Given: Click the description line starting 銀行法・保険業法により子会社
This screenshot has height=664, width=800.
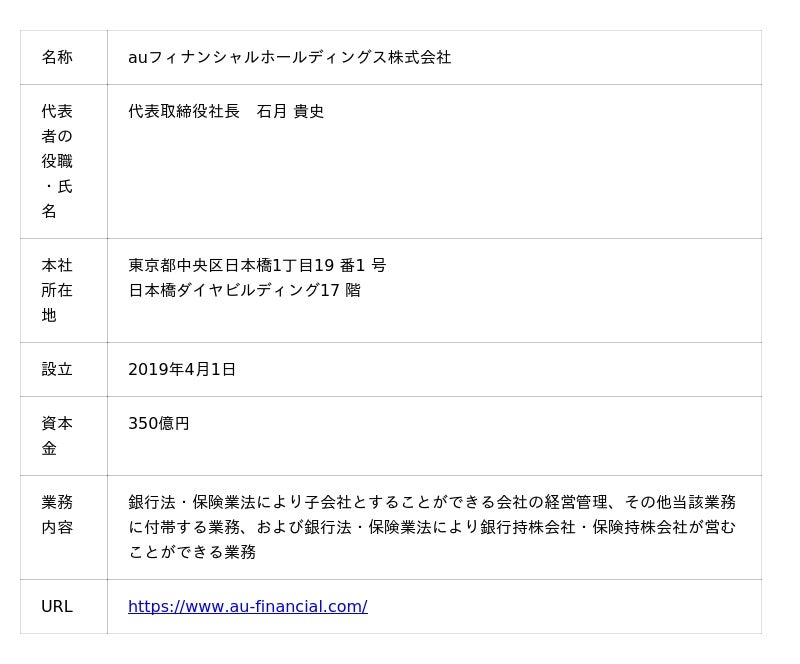Looking at the screenshot, I should point(431,502).
